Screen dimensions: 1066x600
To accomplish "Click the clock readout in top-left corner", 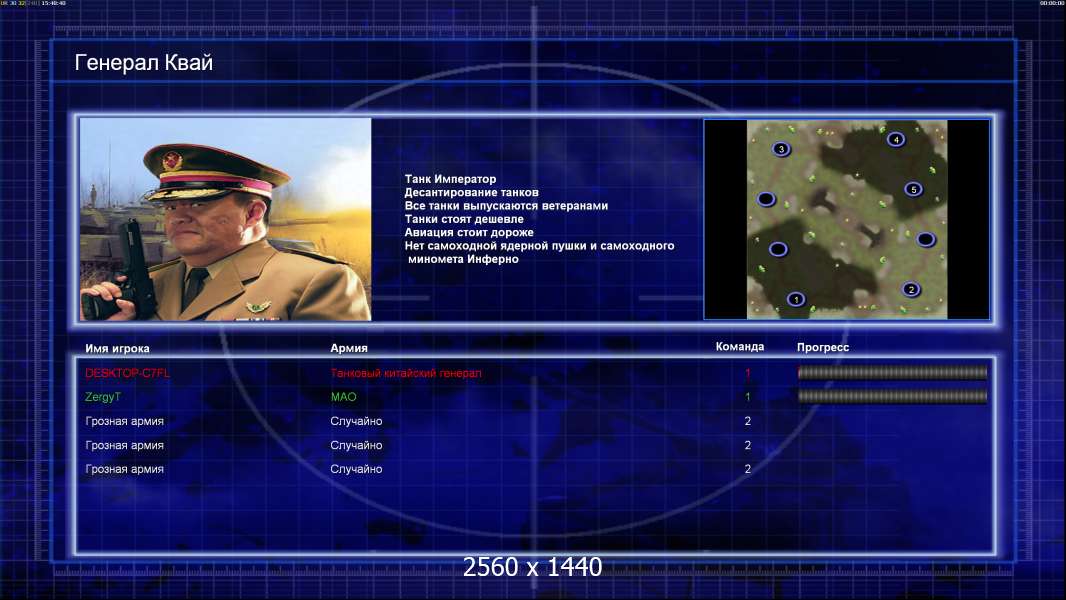I will coord(54,3).
